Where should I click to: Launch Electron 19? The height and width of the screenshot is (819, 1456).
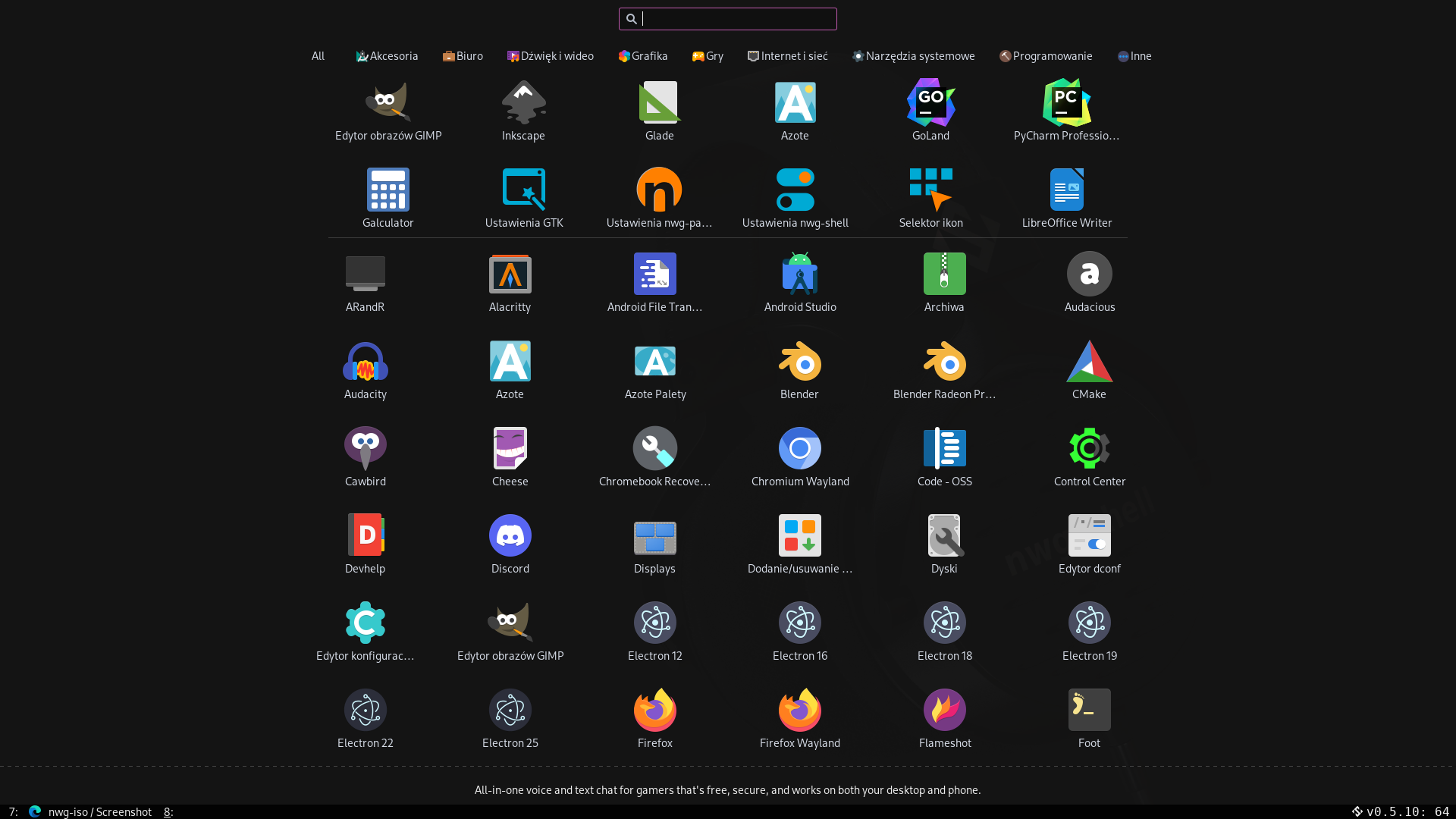point(1089,623)
